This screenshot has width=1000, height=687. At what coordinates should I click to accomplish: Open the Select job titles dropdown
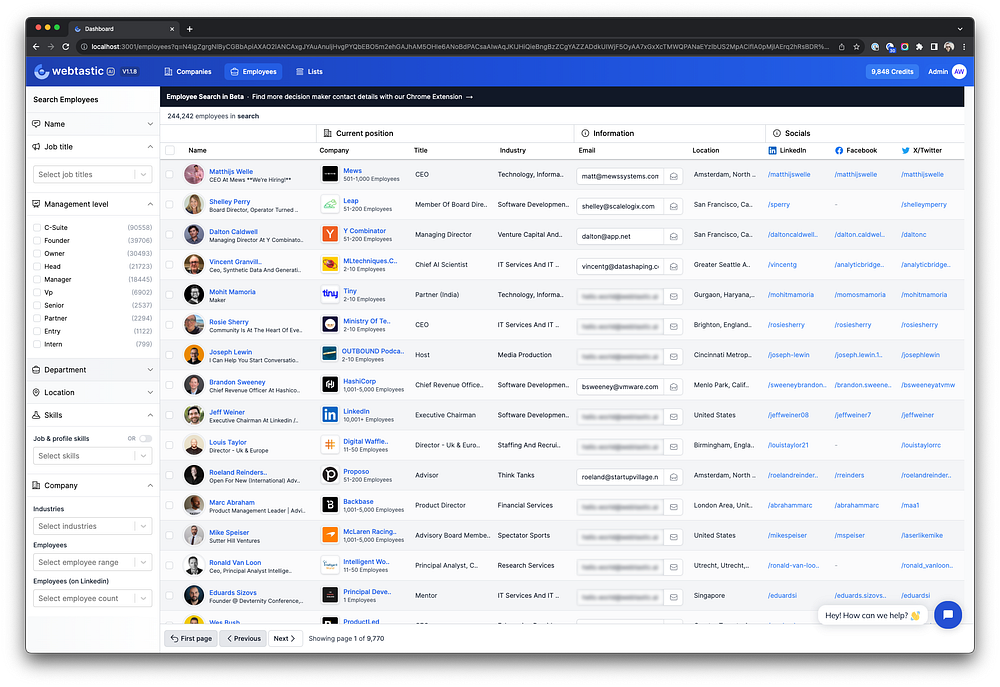[x=92, y=174]
